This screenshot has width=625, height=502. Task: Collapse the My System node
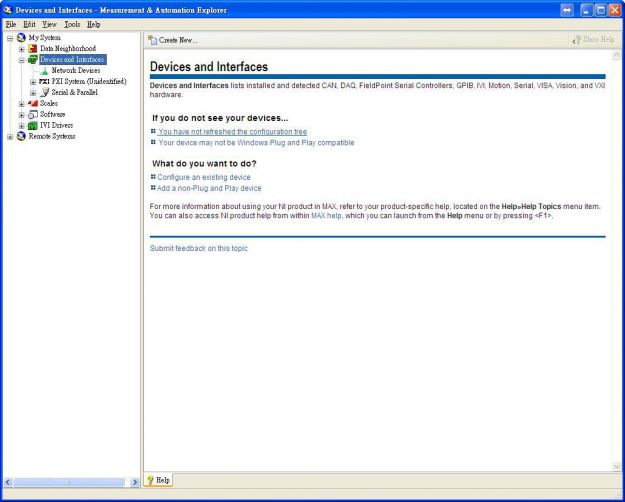tap(10, 38)
